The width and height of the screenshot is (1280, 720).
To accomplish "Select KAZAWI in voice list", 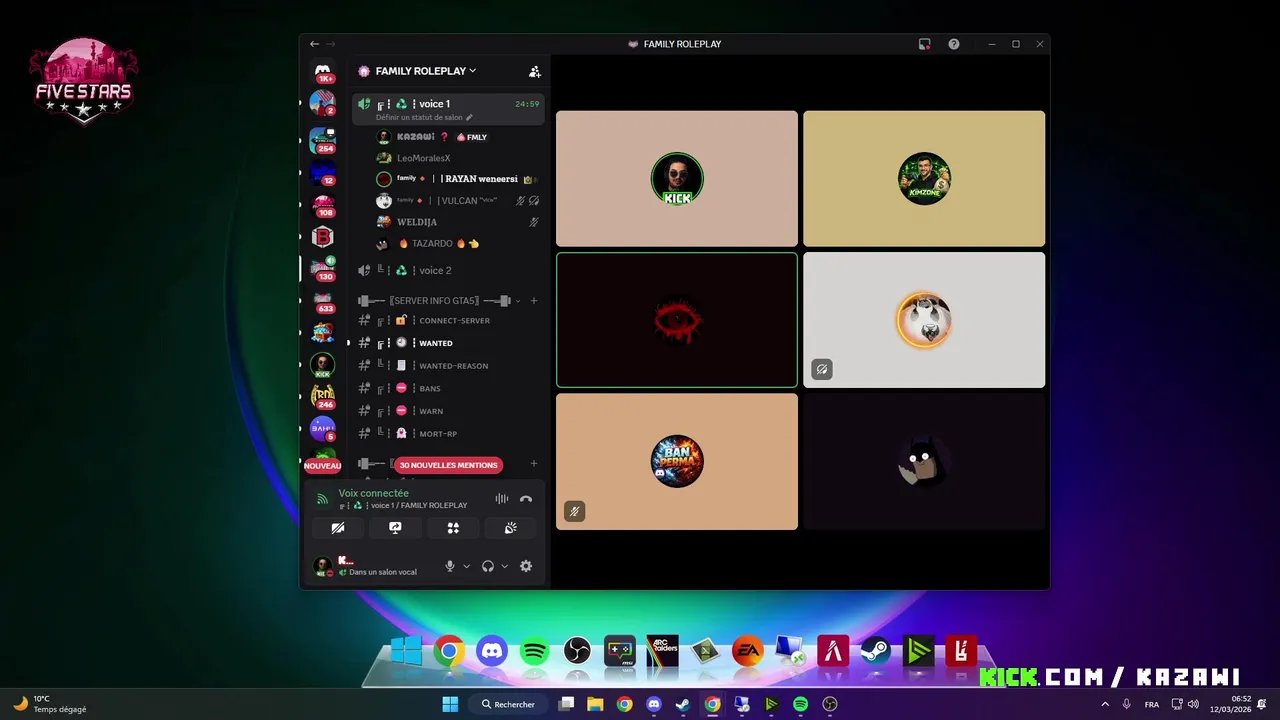I will (x=458, y=137).
